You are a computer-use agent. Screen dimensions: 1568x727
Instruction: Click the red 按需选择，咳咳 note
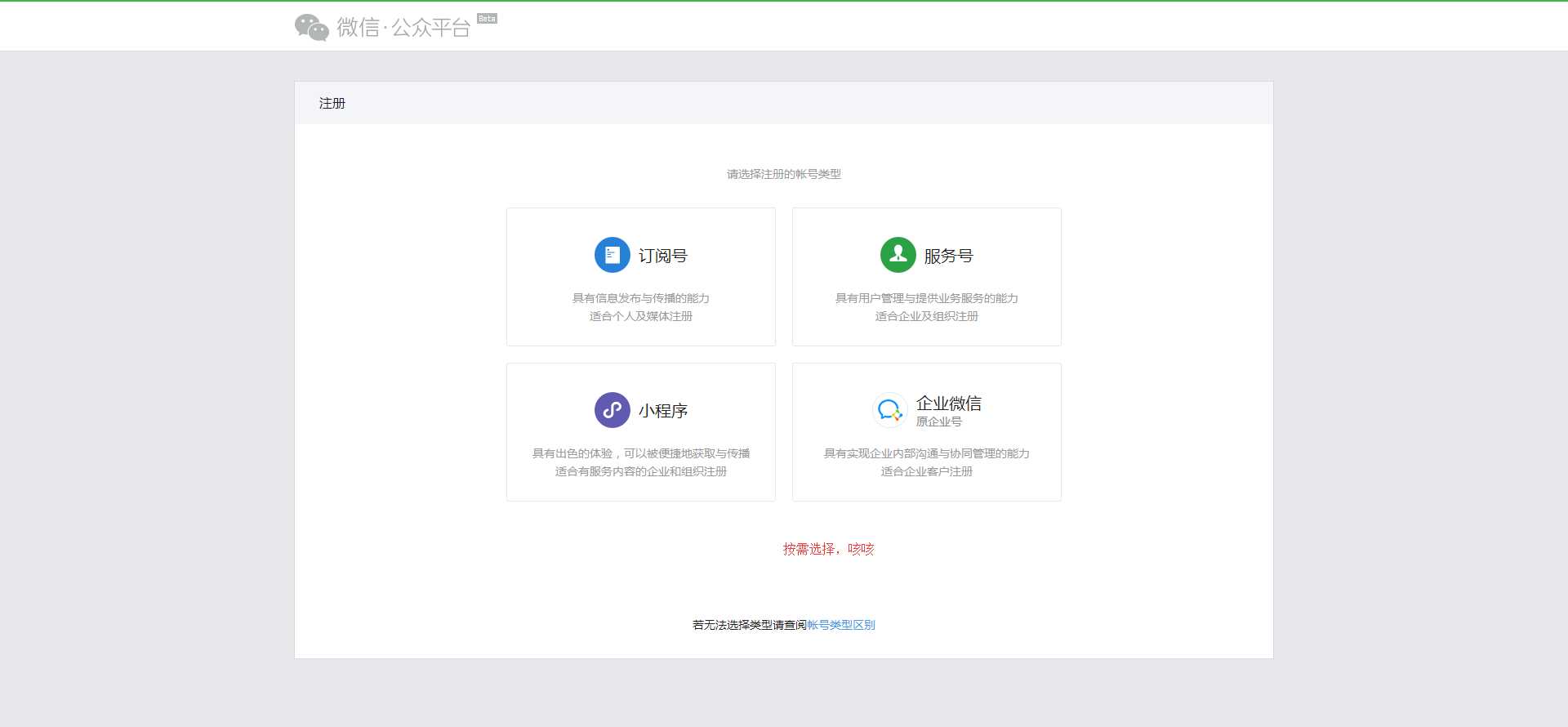point(829,549)
